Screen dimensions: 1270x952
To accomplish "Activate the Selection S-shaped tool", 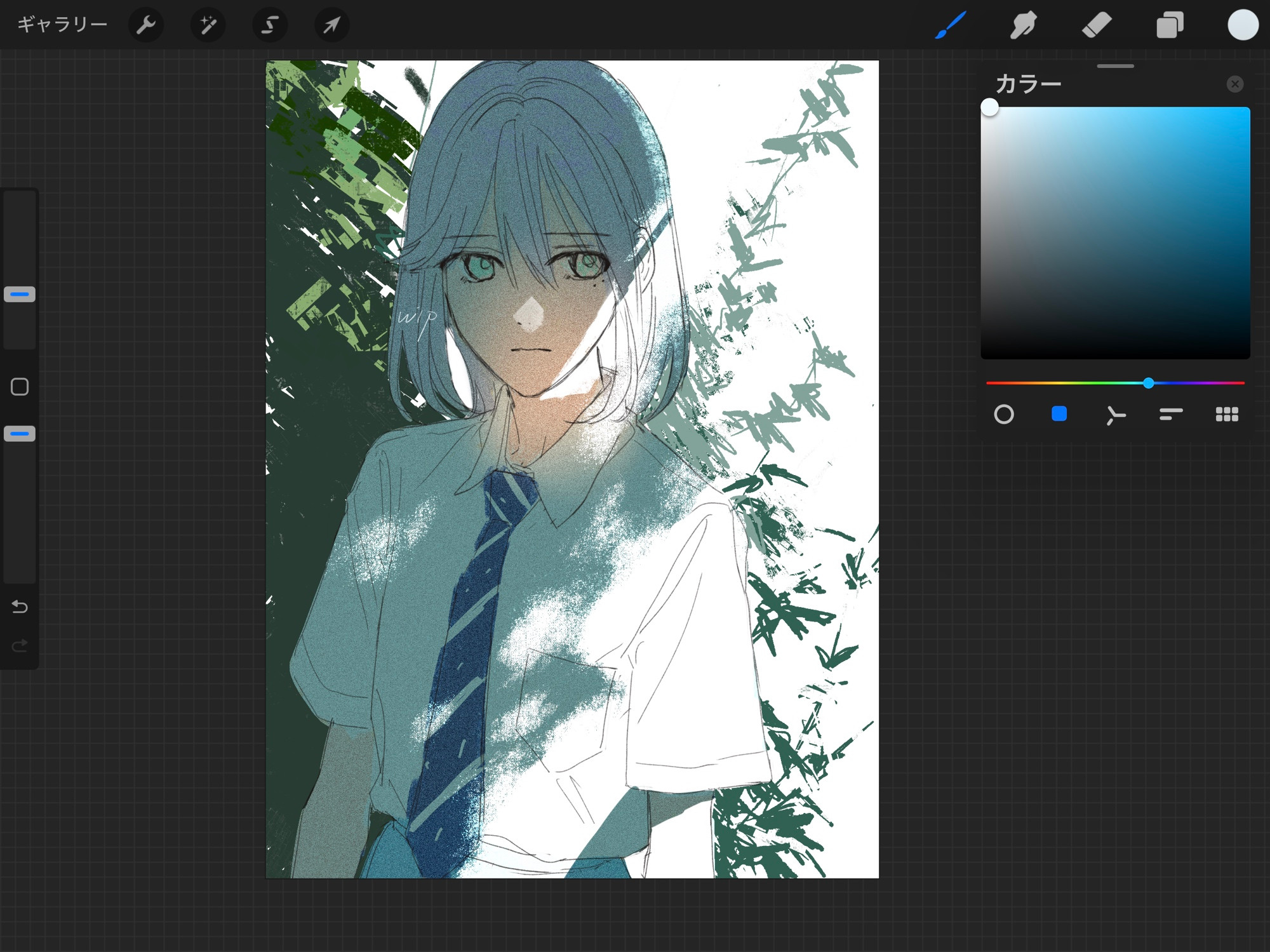I will coord(270,25).
